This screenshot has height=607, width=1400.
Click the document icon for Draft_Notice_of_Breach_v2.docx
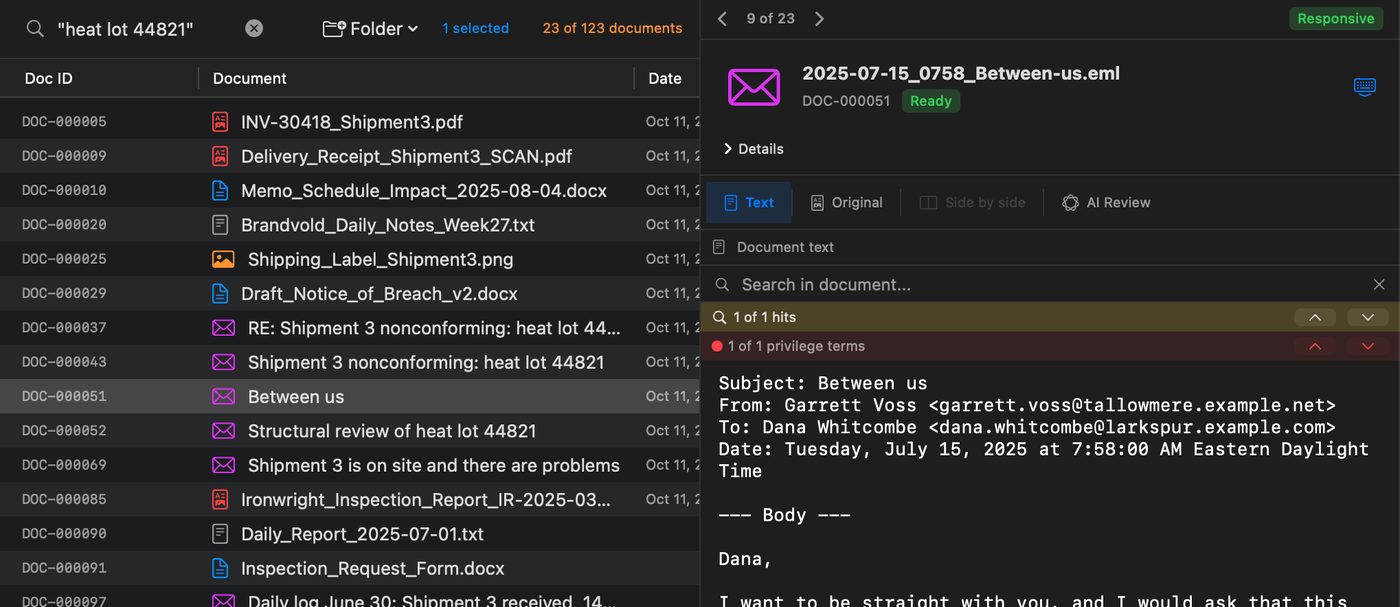pos(220,293)
